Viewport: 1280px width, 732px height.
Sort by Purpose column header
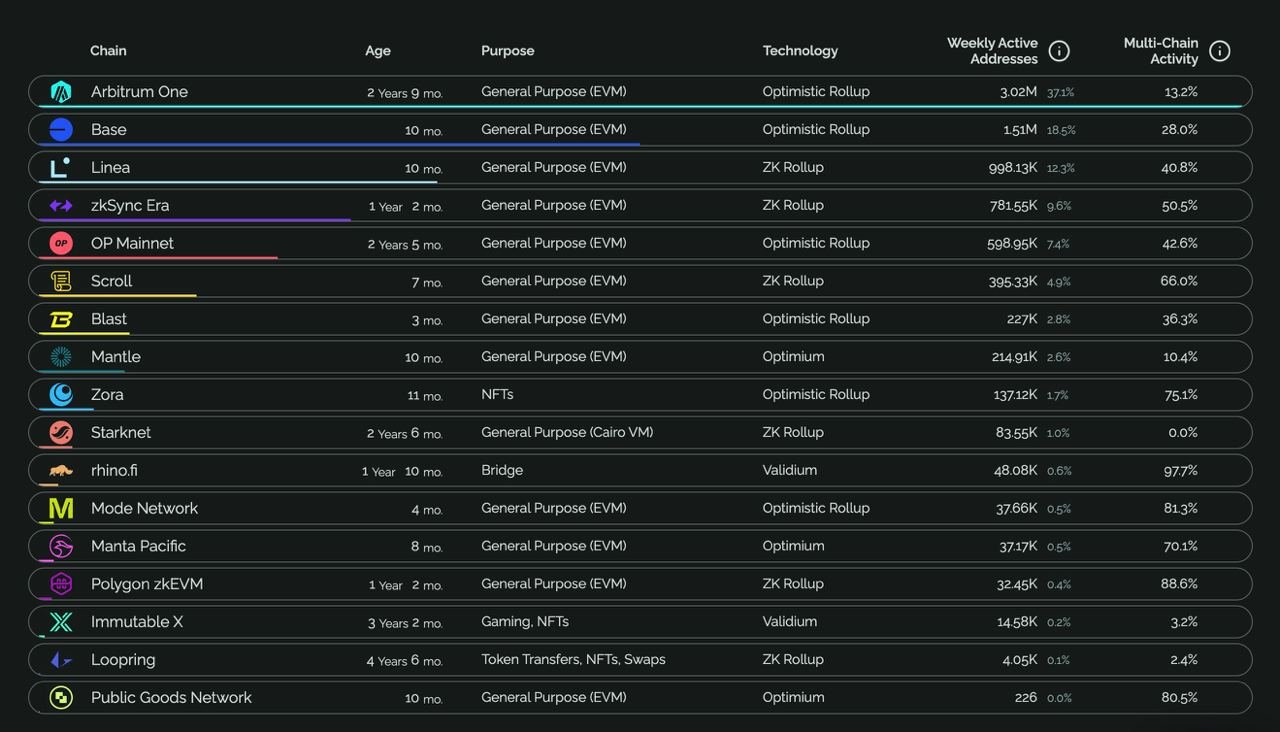coord(508,51)
